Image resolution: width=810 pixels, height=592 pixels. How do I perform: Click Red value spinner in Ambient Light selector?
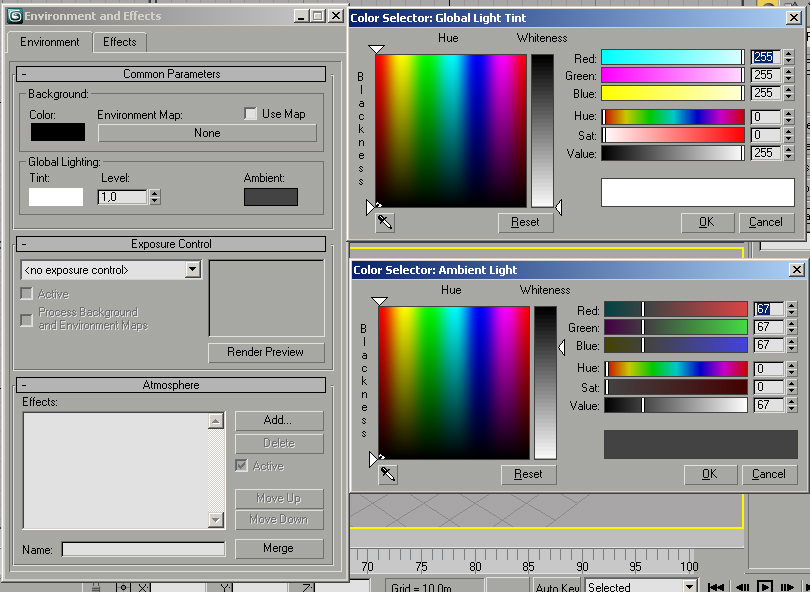point(792,309)
